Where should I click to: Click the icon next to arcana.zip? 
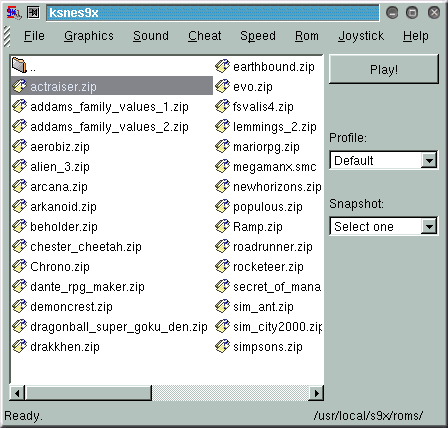click(x=19, y=187)
